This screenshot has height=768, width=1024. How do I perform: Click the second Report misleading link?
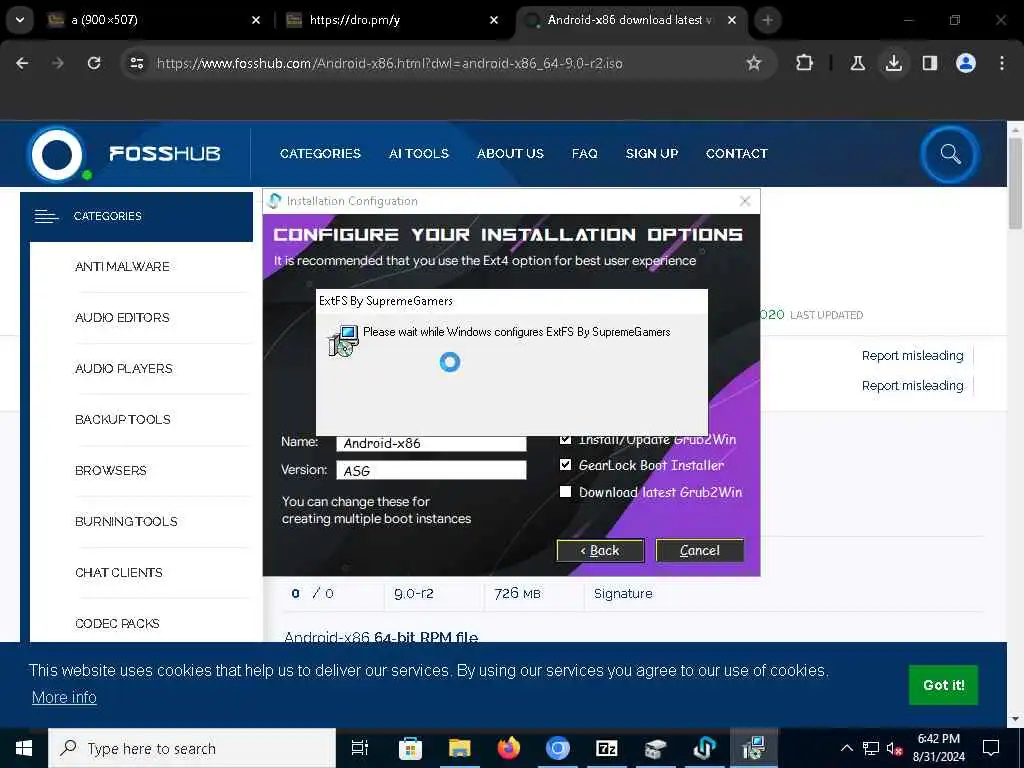(x=912, y=385)
